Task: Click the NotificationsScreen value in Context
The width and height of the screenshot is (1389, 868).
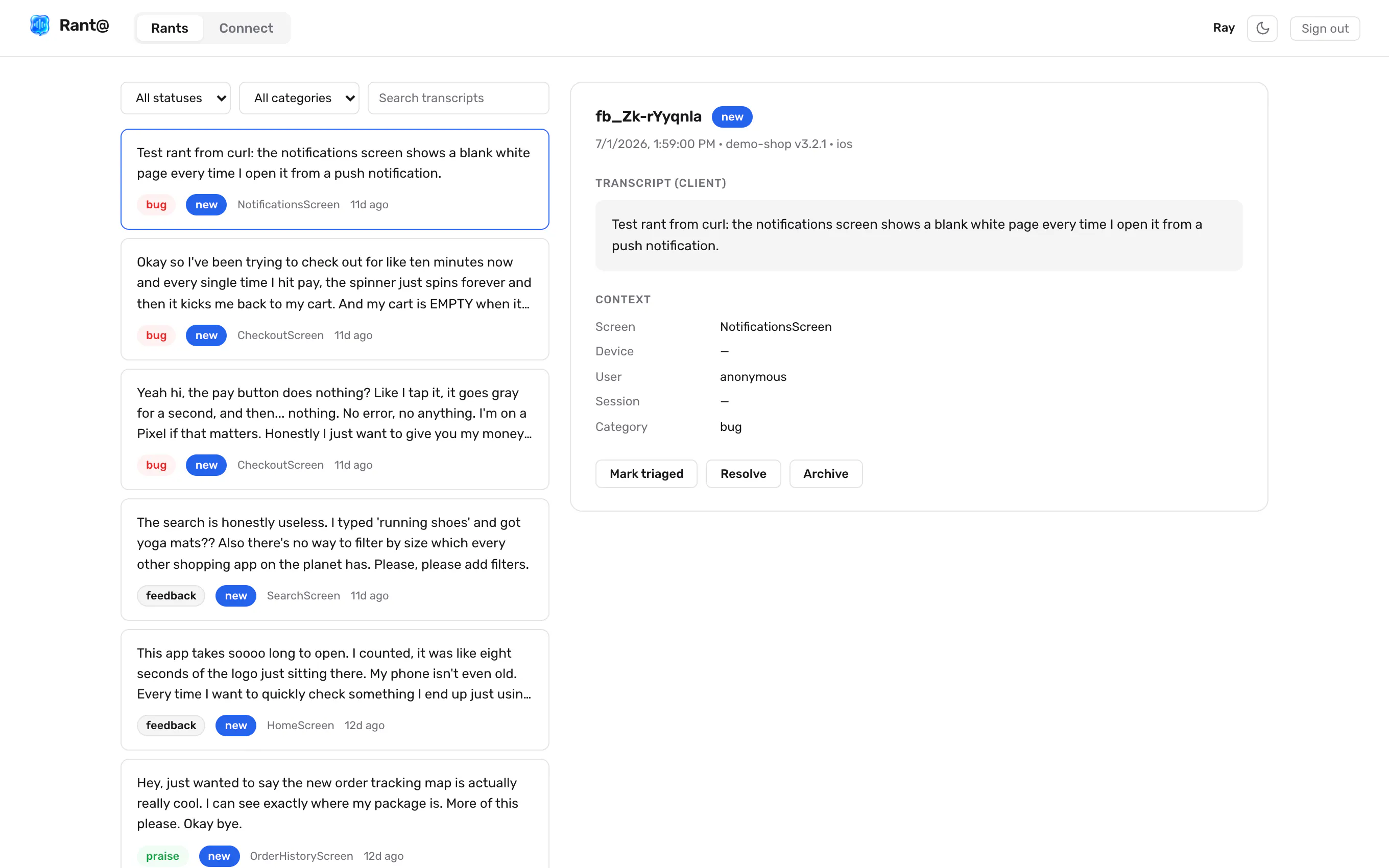Action: click(775, 327)
